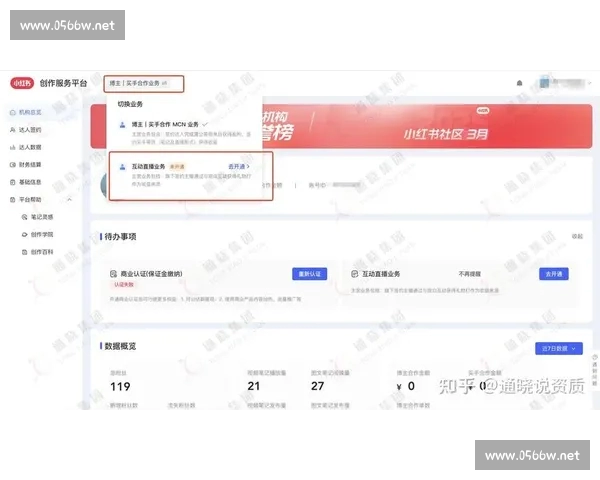Click the blue 去开通 button
The image size is (600, 480).
(x=554, y=274)
